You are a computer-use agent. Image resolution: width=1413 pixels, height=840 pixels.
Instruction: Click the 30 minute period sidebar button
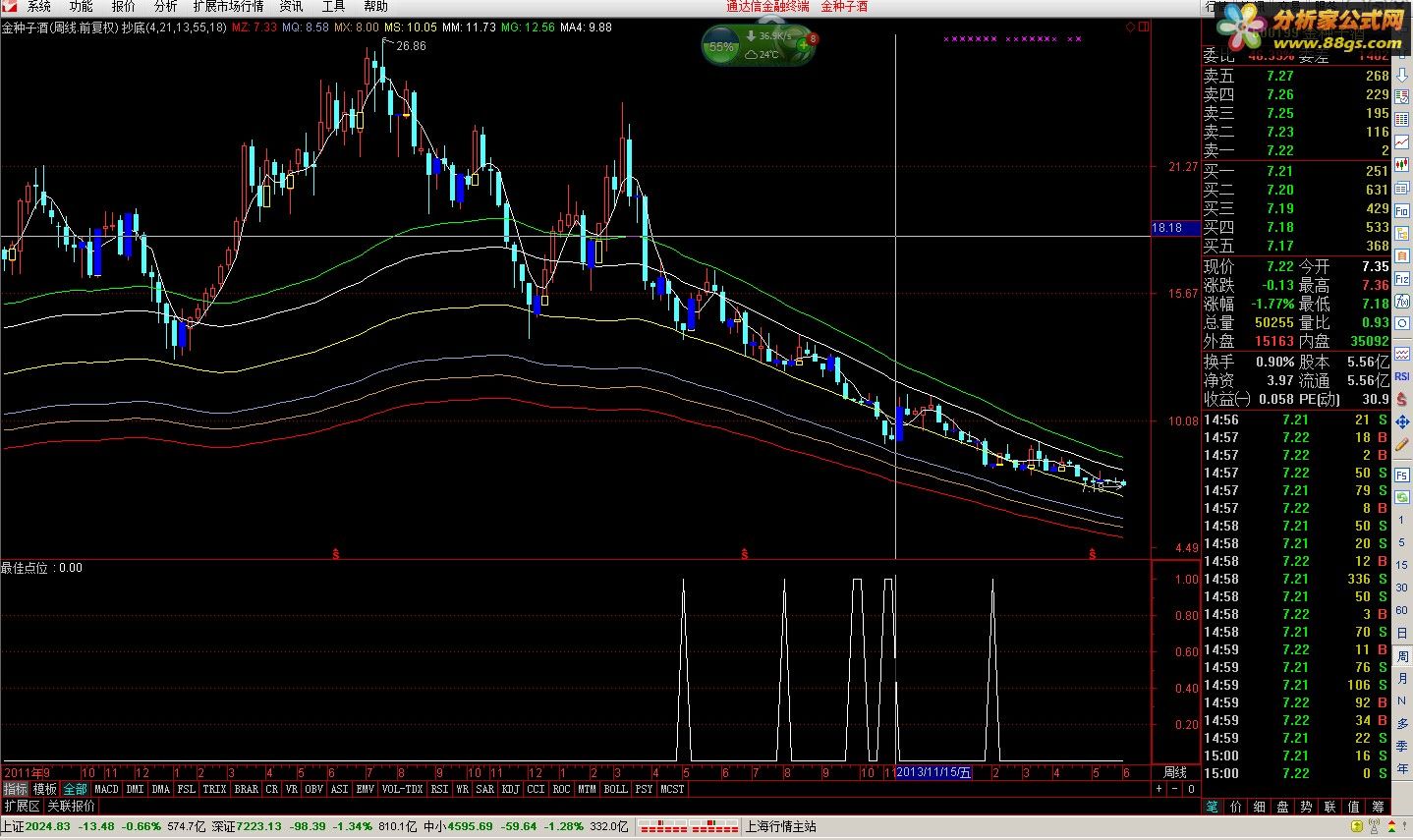[1402, 588]
